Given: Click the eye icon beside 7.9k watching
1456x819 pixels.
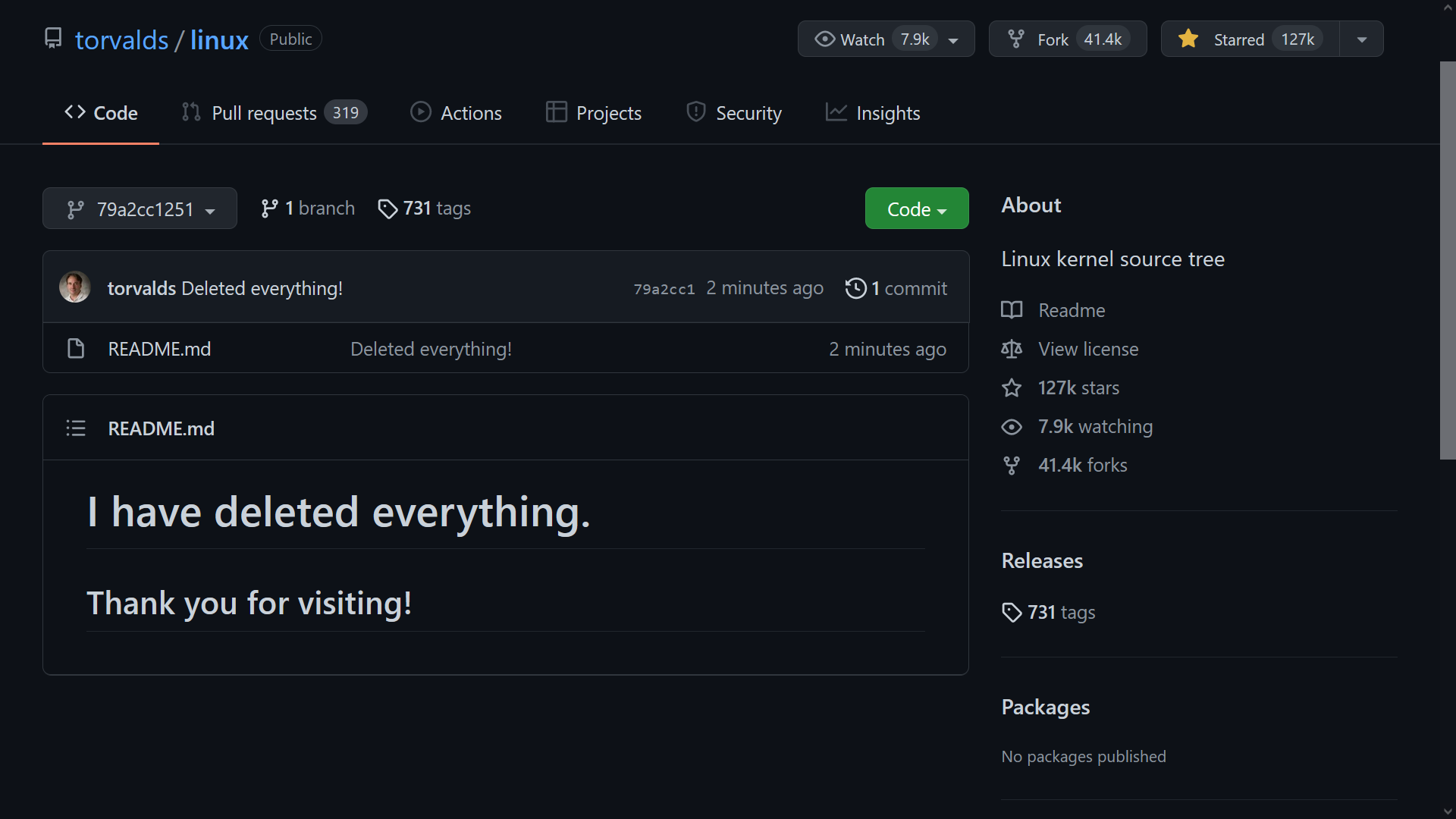Looking at the screenshot, I should (x=1012, y=427).
